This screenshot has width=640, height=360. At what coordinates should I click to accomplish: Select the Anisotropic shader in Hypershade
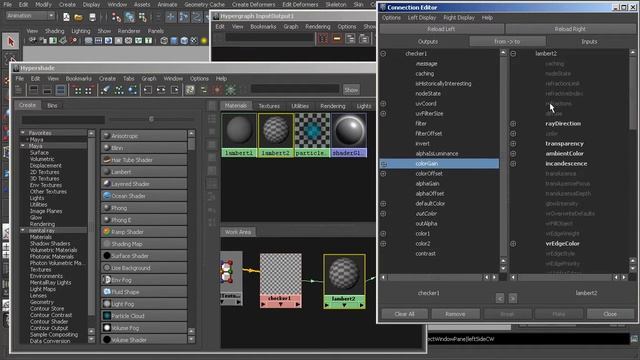point(144,136)
